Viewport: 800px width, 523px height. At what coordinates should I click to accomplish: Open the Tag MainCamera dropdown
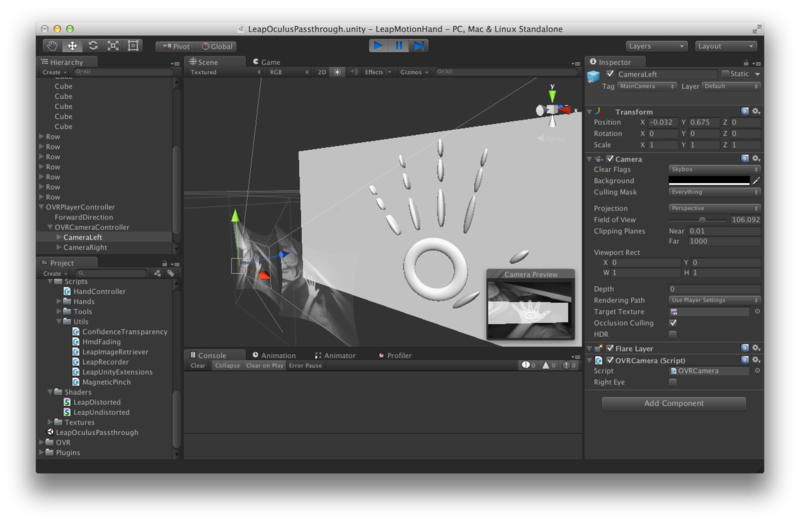[647, 86]
